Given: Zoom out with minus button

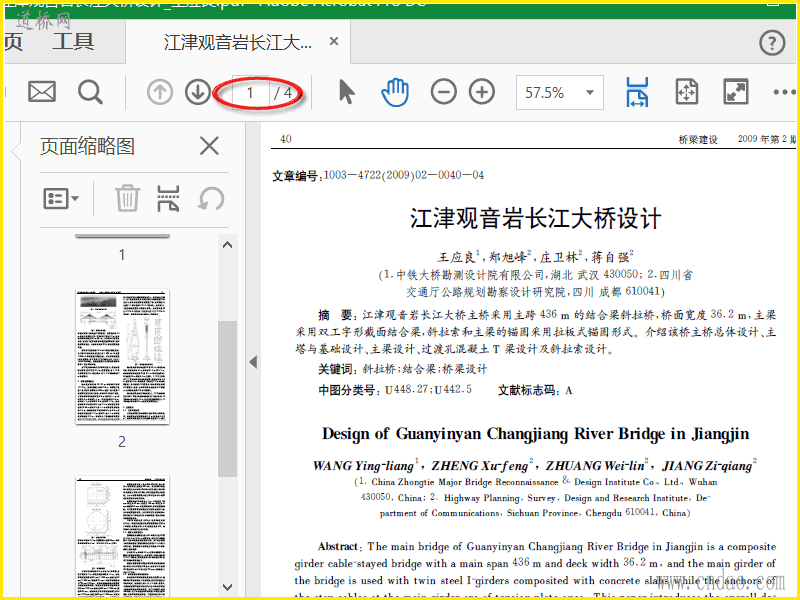Looking at the screenshot, I should [x=443, y=92].
